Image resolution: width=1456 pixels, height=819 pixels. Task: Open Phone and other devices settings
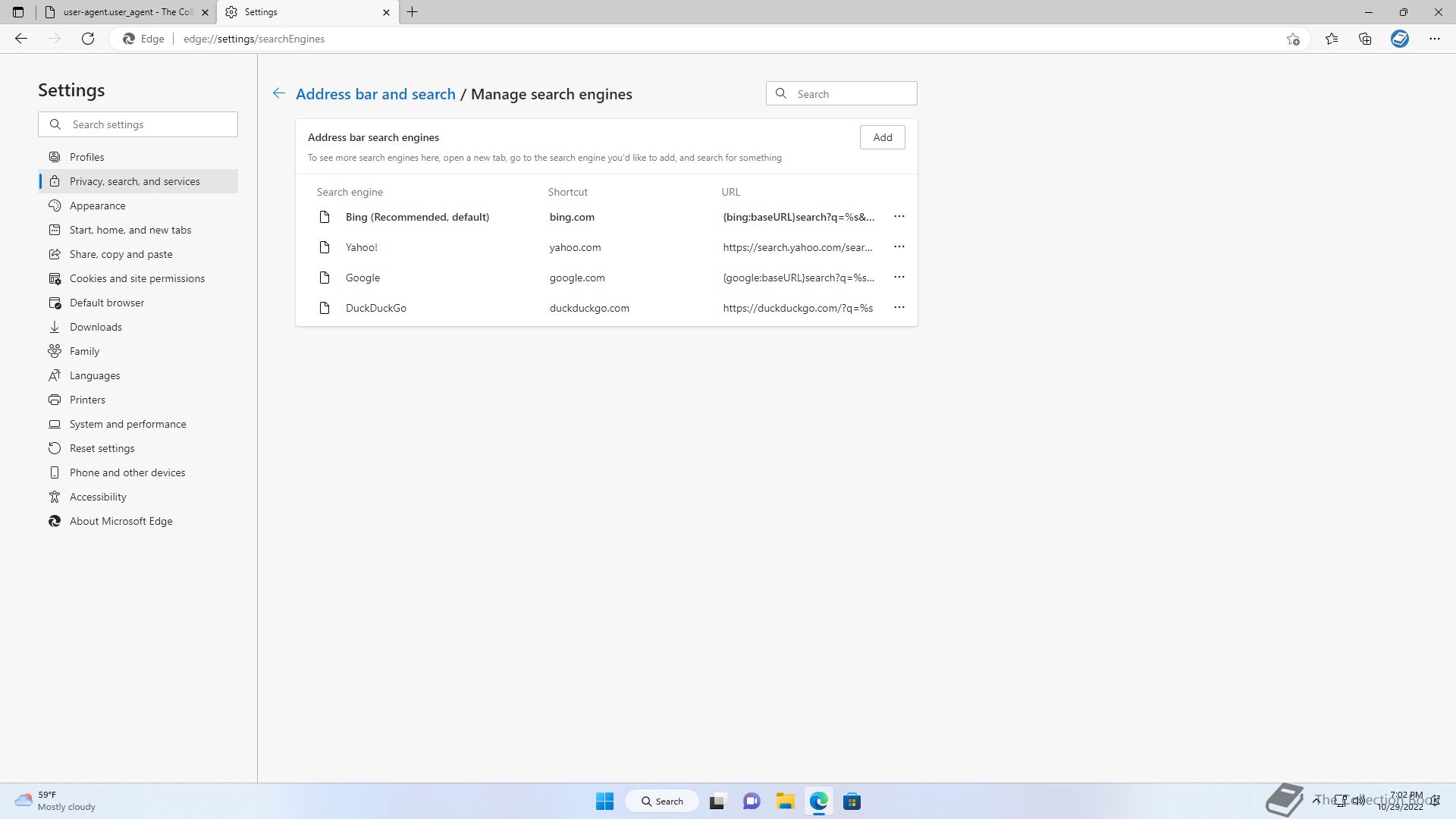pyautogui.click(x=138, y=472)
